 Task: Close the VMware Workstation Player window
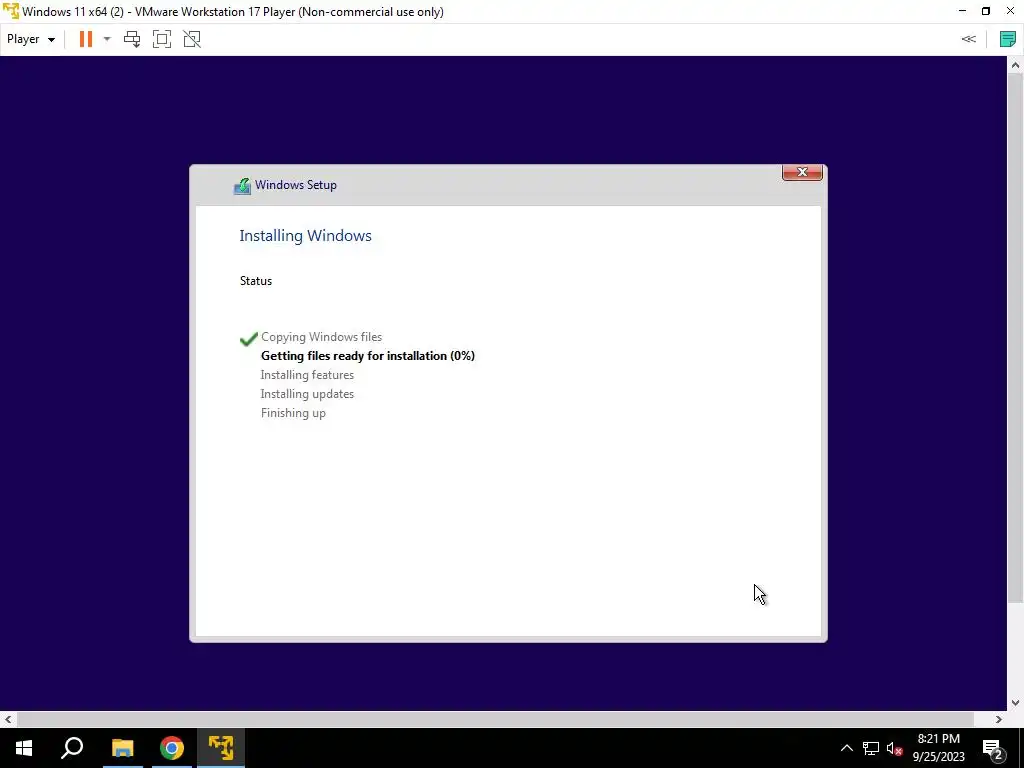1010,11
